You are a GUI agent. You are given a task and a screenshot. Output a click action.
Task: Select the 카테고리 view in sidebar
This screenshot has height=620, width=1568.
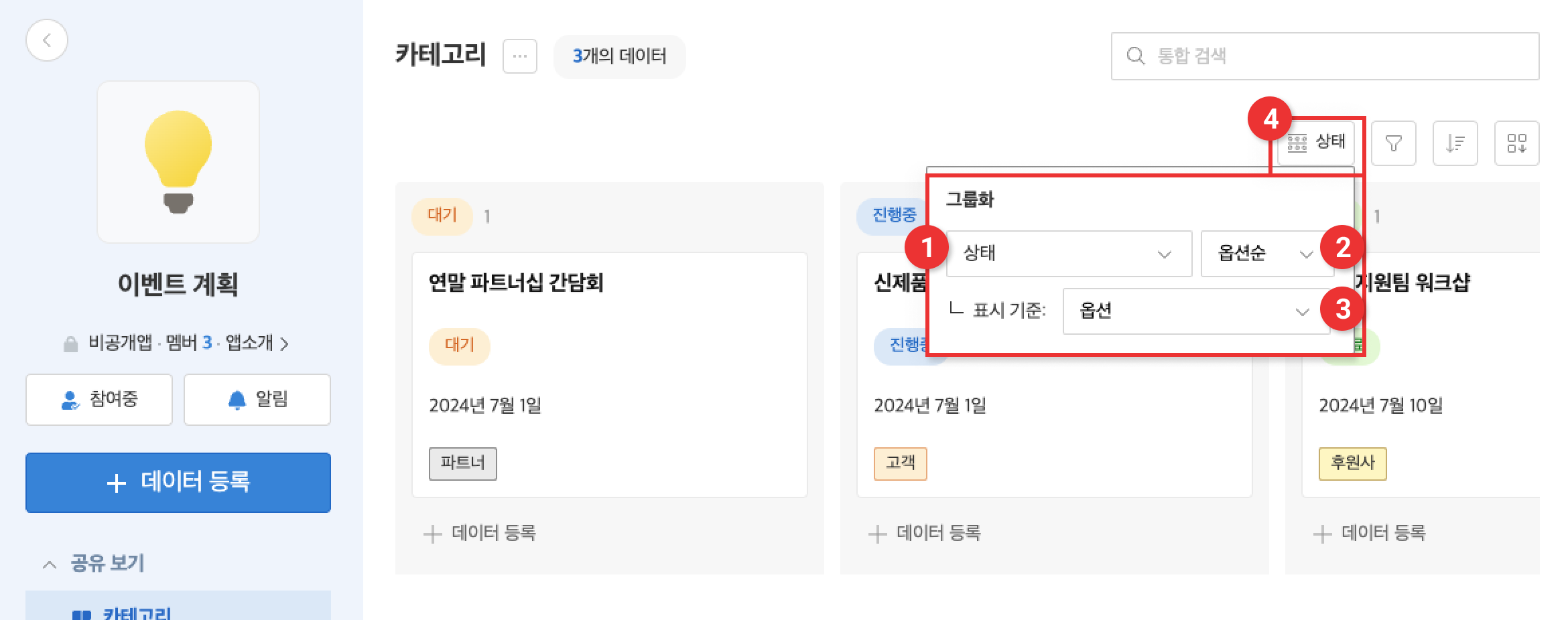tap(137, 612)
